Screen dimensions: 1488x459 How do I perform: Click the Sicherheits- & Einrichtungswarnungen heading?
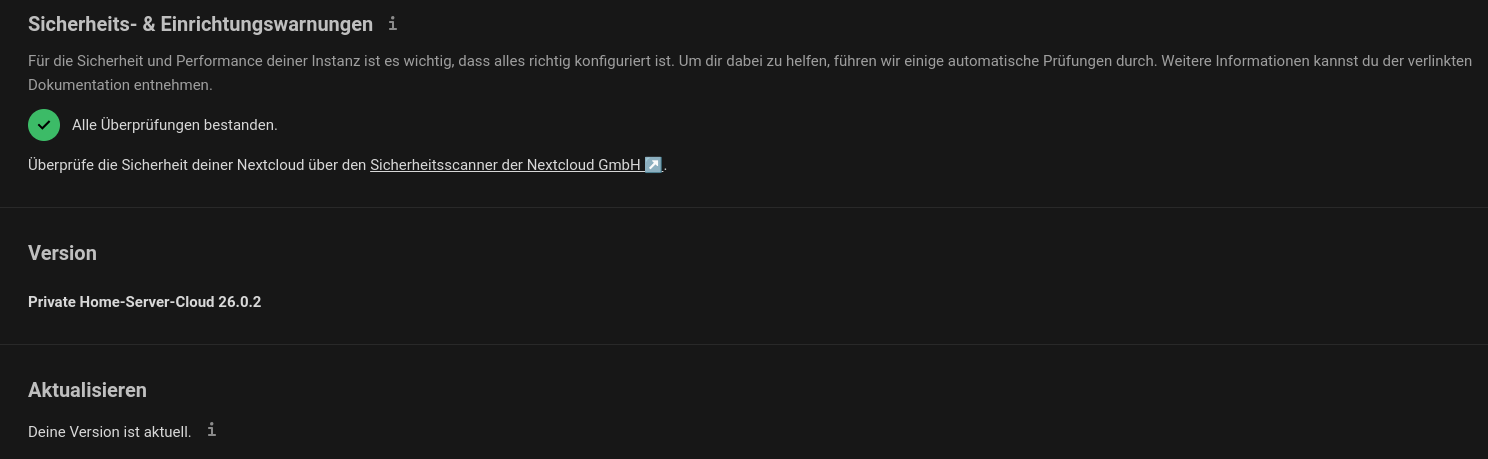click(x=200, y=24)
